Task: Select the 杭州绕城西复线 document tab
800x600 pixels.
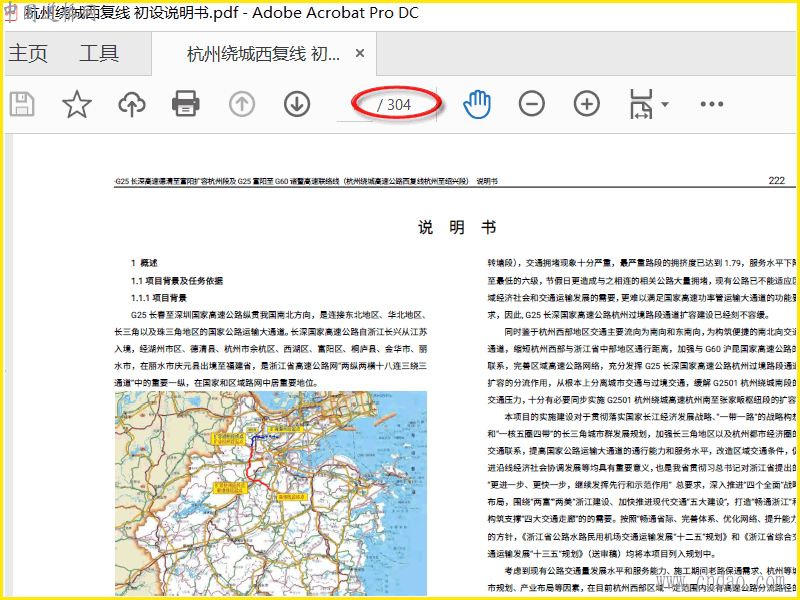Action: click(x=262, y=54)
